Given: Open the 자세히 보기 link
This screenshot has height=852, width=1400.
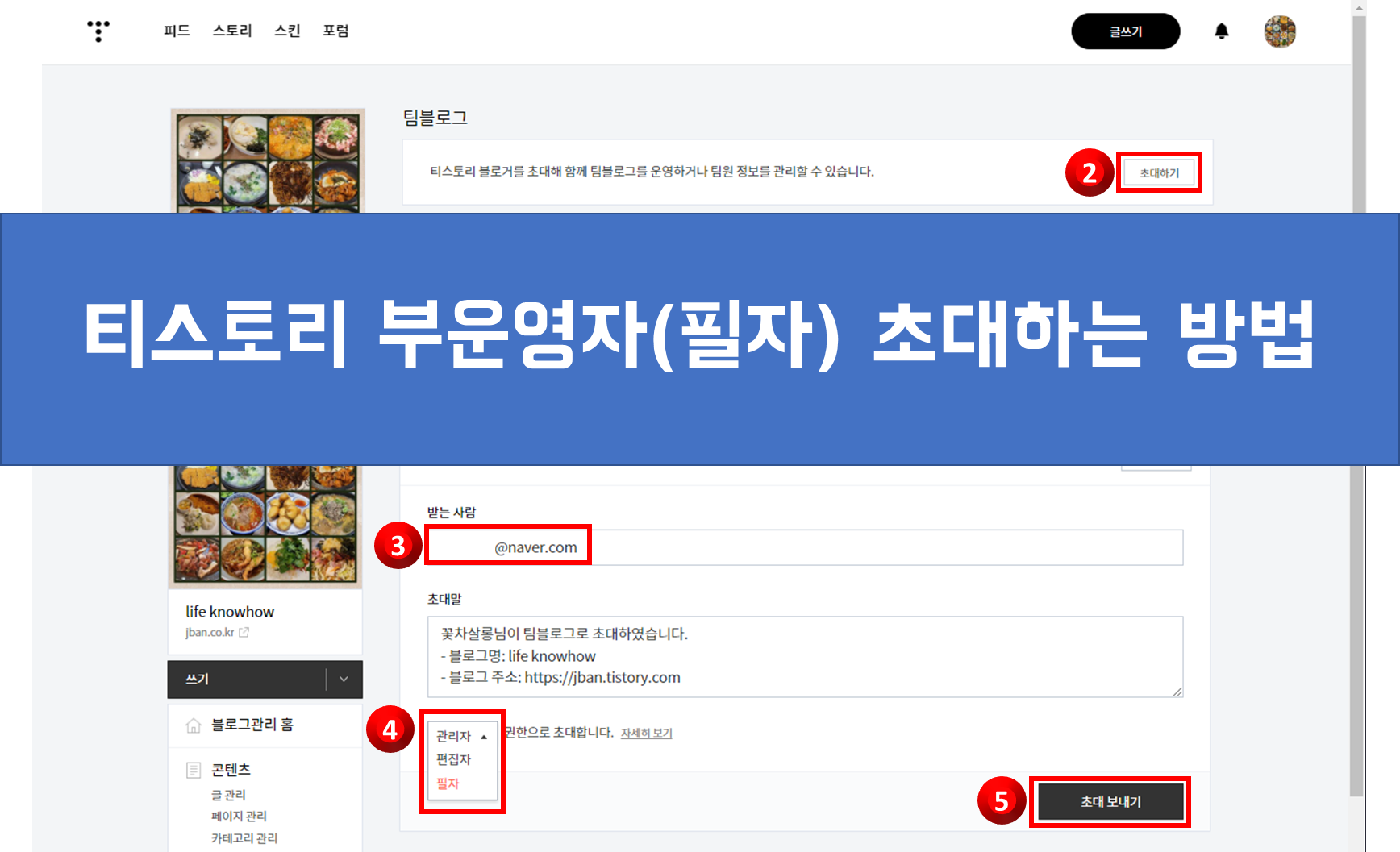Looking at the screenshot, I should (646, 733).
